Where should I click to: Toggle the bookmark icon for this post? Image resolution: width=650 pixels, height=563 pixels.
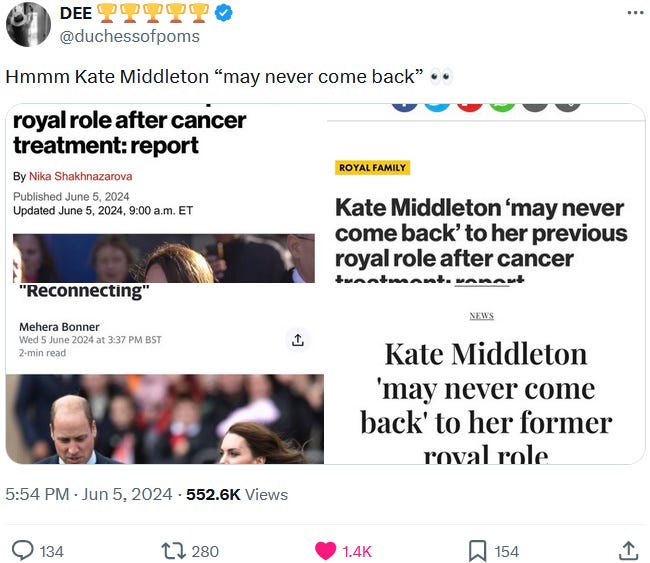click(x=477, y=551)
